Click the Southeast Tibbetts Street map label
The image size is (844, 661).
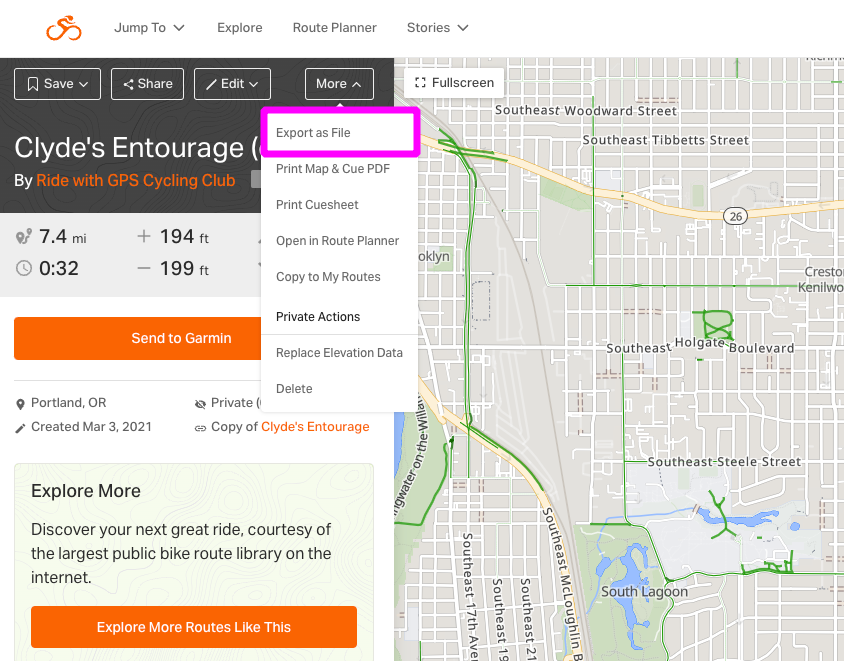[665, 140]
